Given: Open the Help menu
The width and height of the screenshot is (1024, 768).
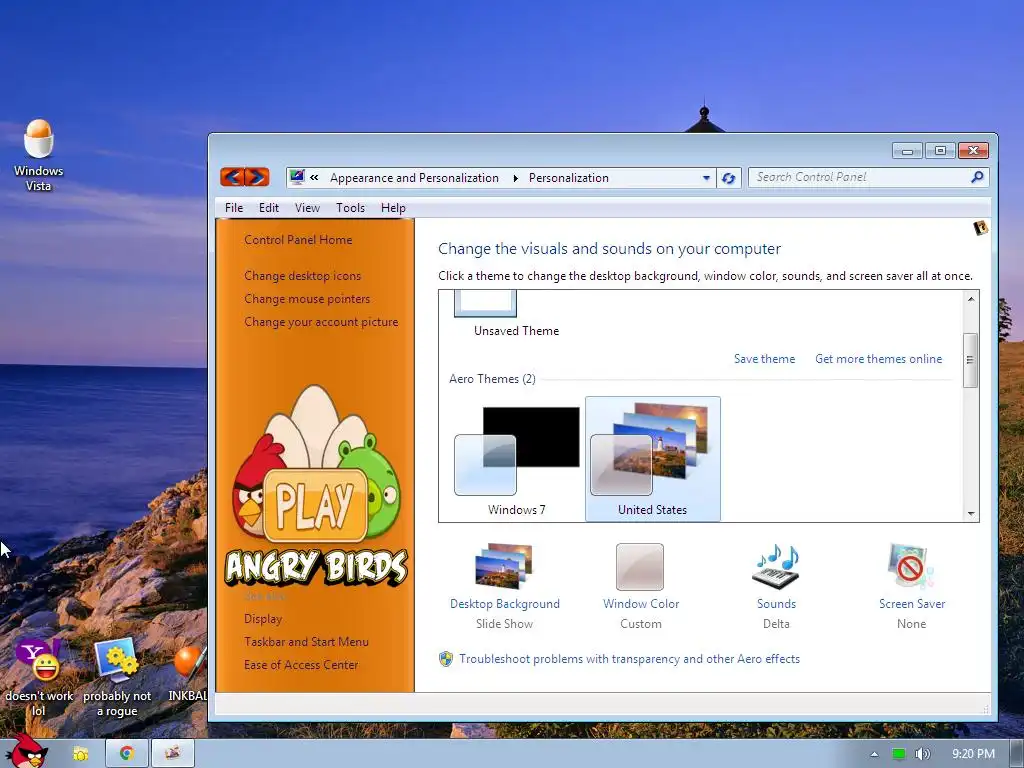Looking at the screenshot, I should [x=393, y=208].
